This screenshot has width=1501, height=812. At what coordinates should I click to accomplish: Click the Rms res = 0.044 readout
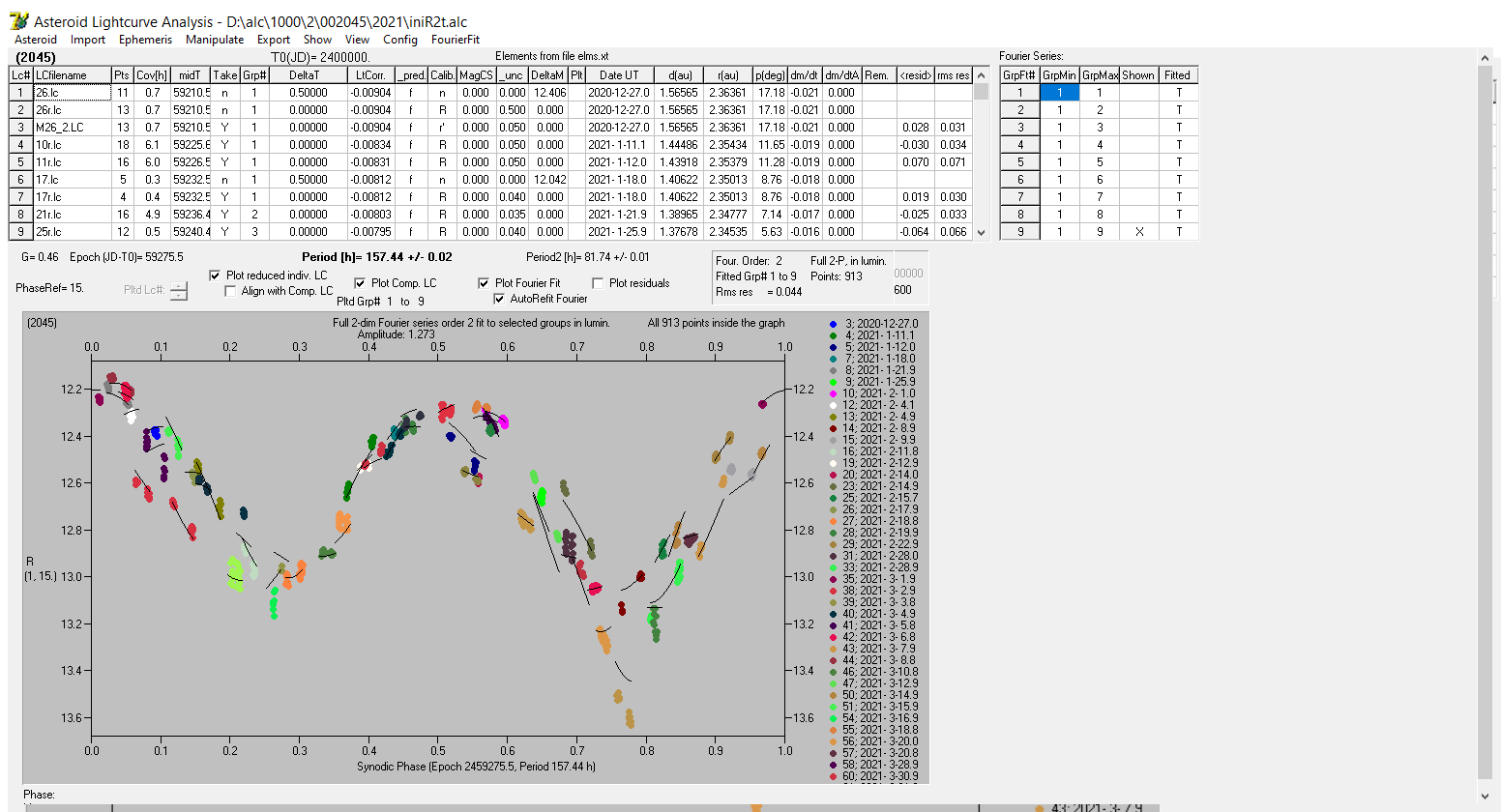pyautogui.click(x=758, y=292)
